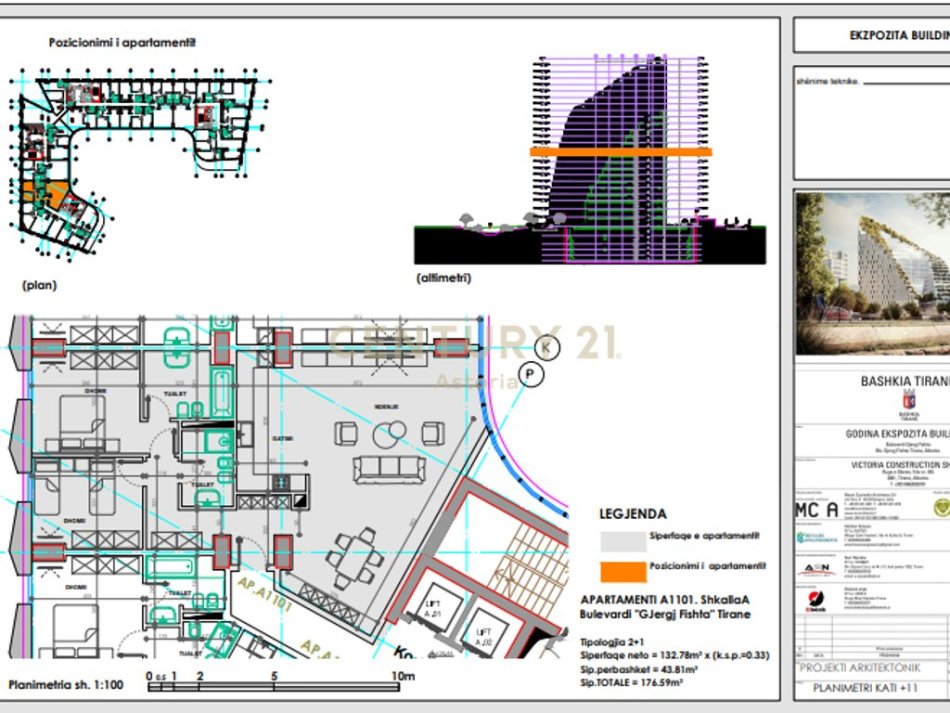Viewport: 950px width, 713px height.
Task: Click the orange Pozicionimi i apartamentit legend swatch
Action: click(619, 571)
